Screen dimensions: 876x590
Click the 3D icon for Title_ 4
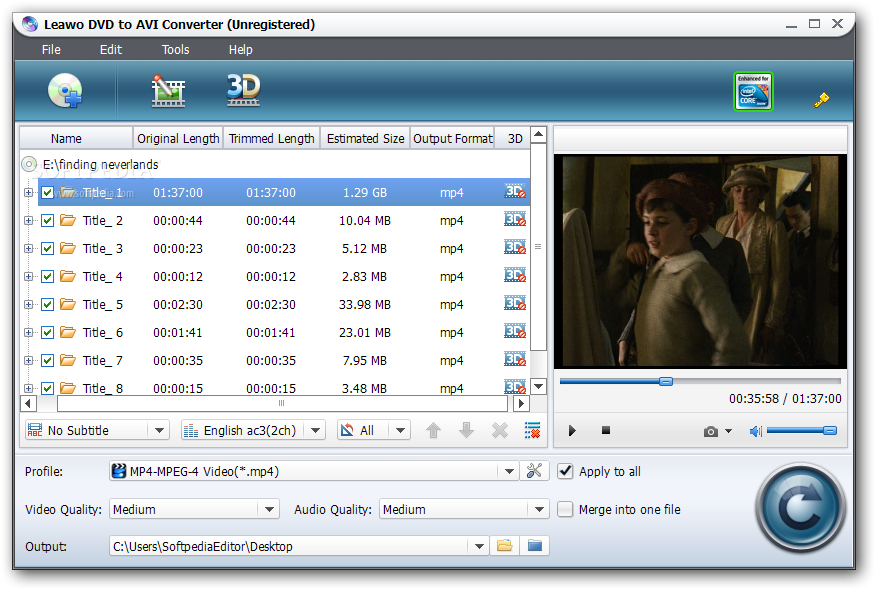point(515,275)
